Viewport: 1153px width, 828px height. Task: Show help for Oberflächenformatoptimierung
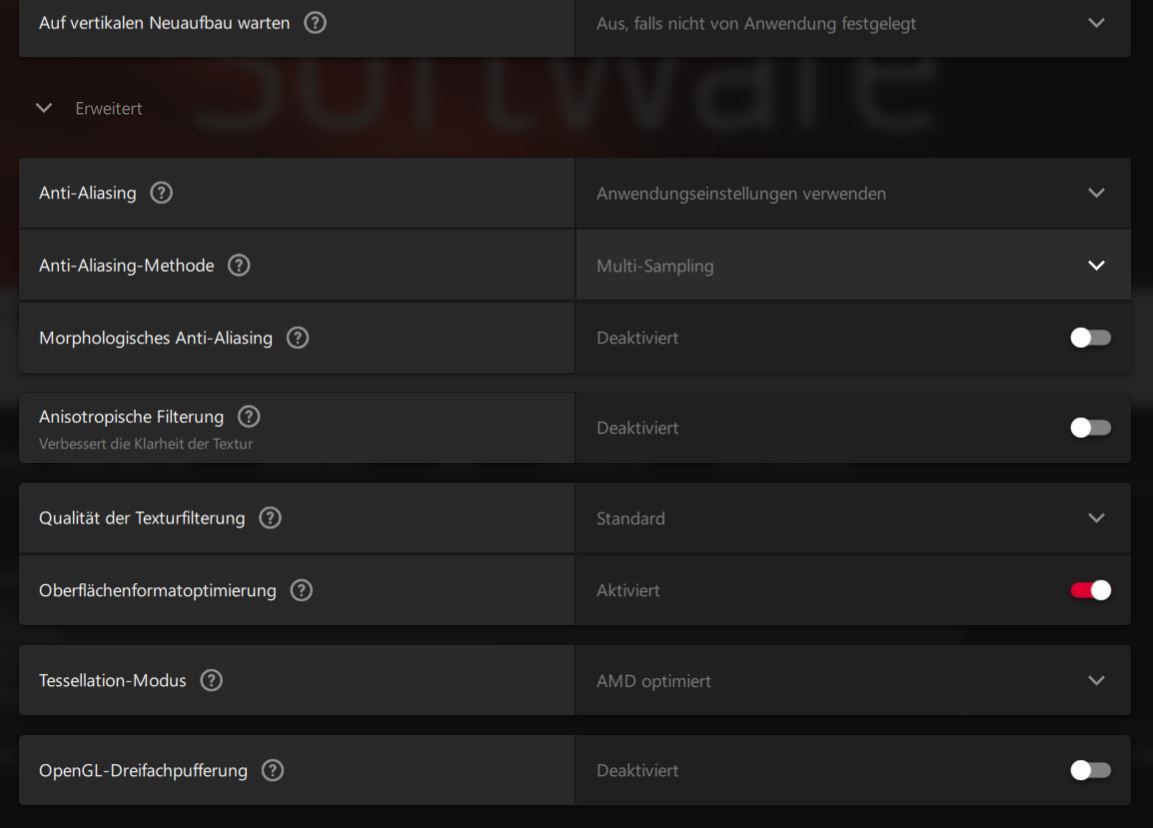point(301,590)
